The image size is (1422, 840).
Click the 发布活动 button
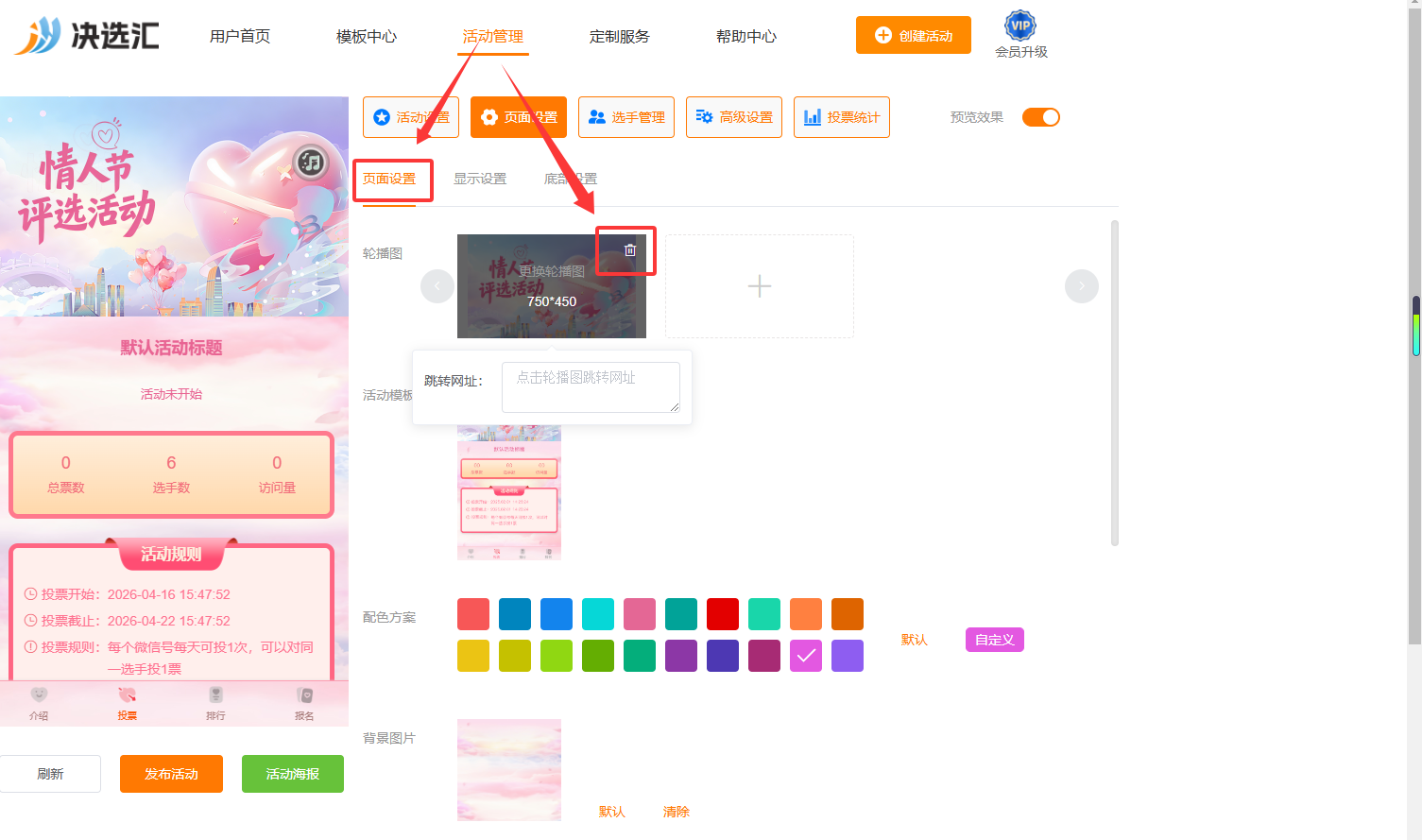171,774
